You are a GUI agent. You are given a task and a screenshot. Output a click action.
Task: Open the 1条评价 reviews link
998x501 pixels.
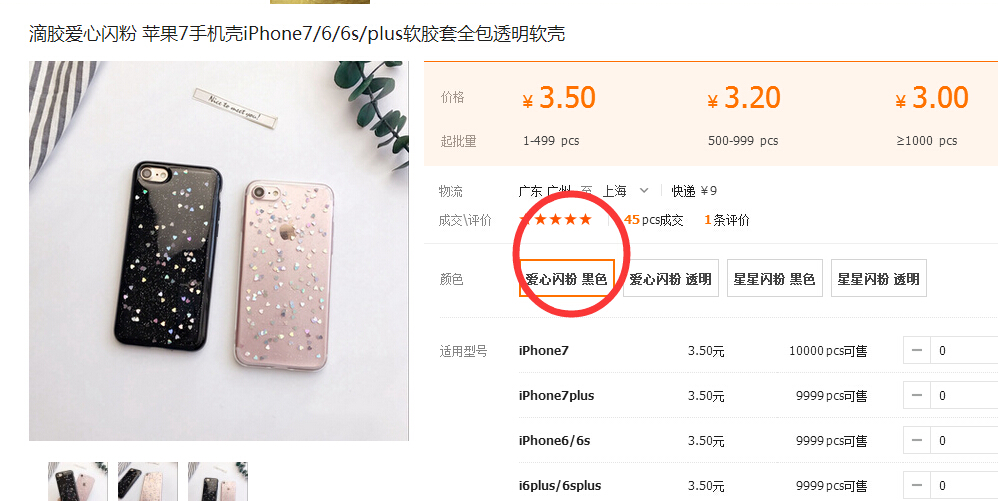click(x=727, y=220)
